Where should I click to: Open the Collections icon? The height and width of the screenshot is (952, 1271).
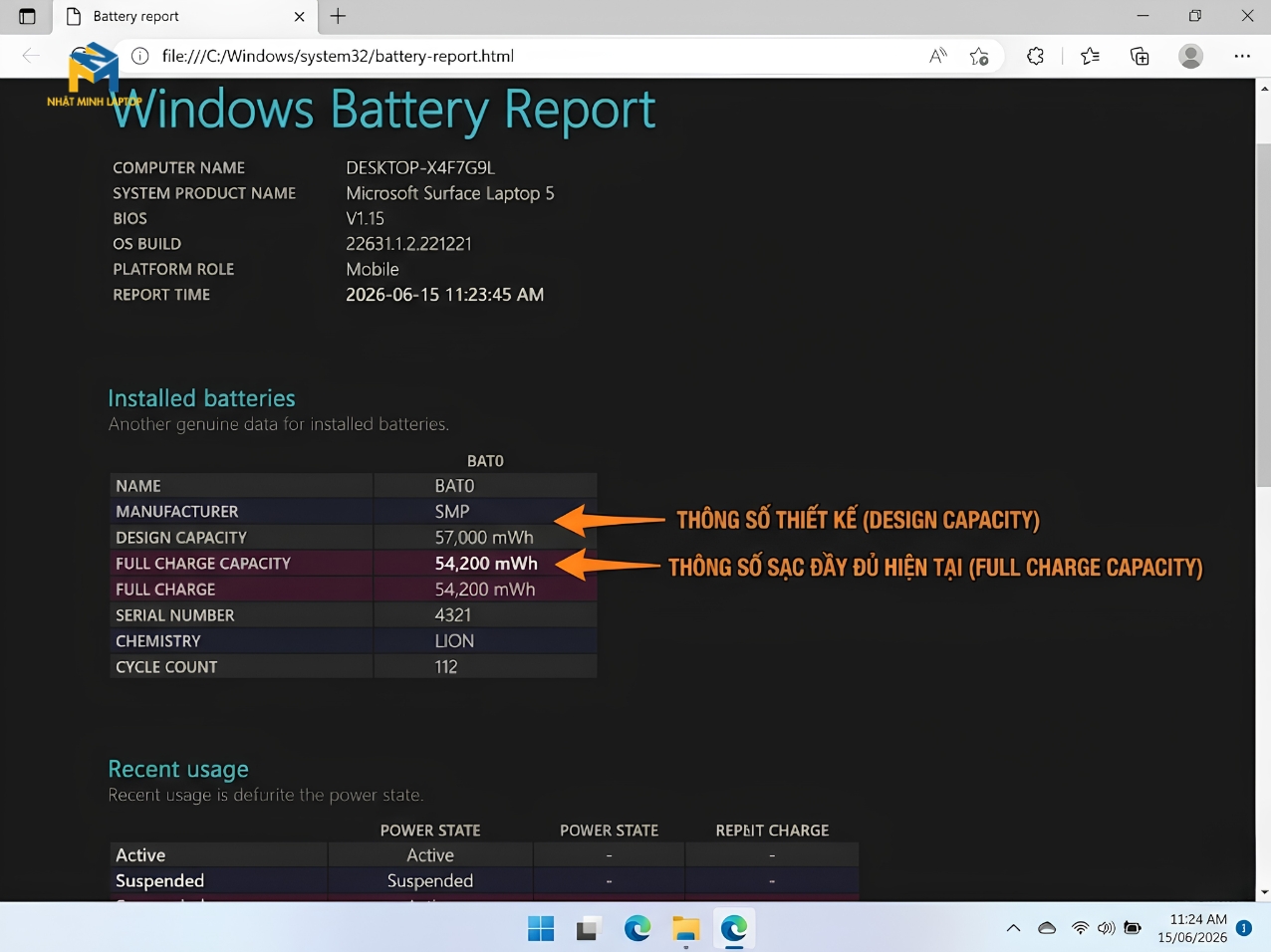[1140, 56]
